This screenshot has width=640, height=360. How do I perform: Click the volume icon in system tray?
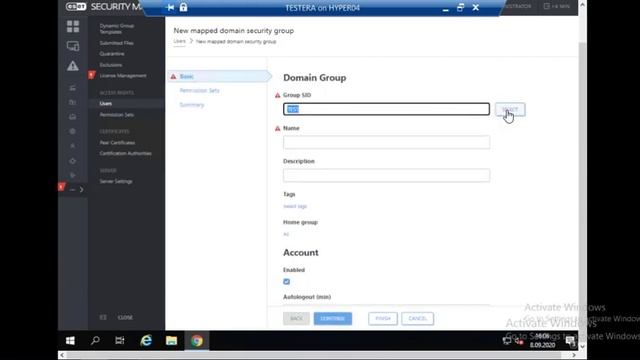519,341
